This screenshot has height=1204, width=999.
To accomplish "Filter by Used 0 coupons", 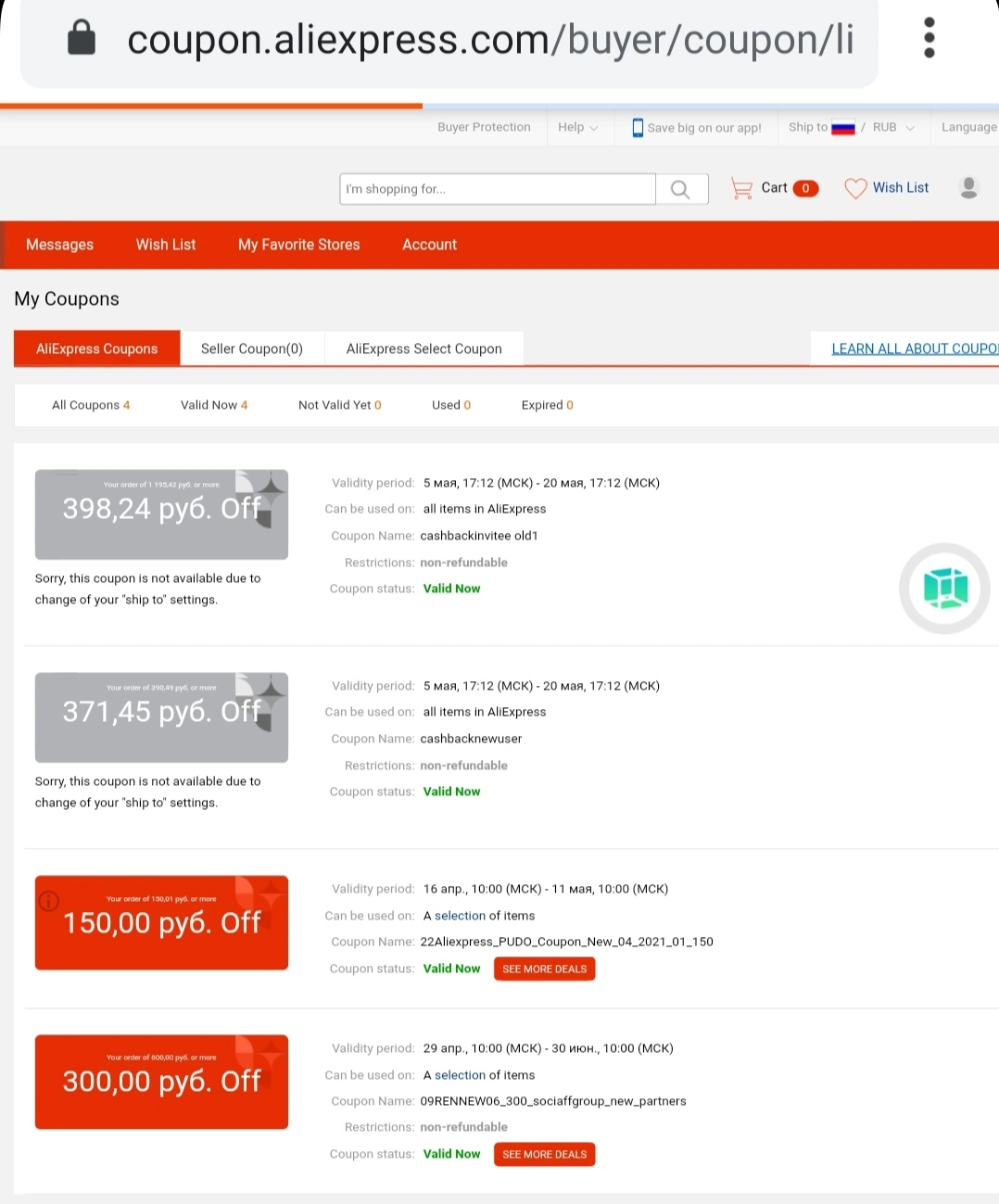I will click(x=451, y=405).
